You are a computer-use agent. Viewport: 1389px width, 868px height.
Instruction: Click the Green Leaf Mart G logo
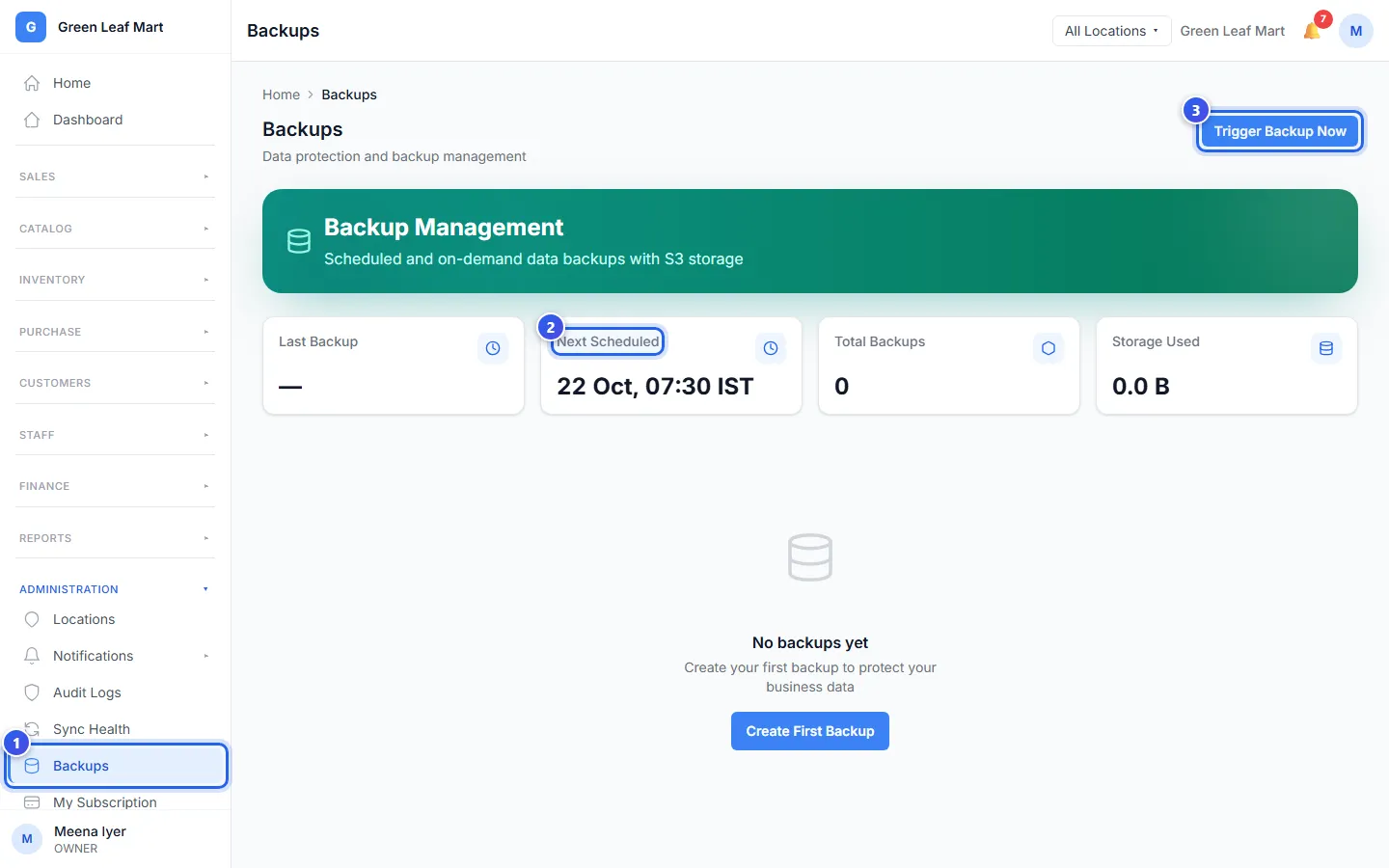pos(31,27)
